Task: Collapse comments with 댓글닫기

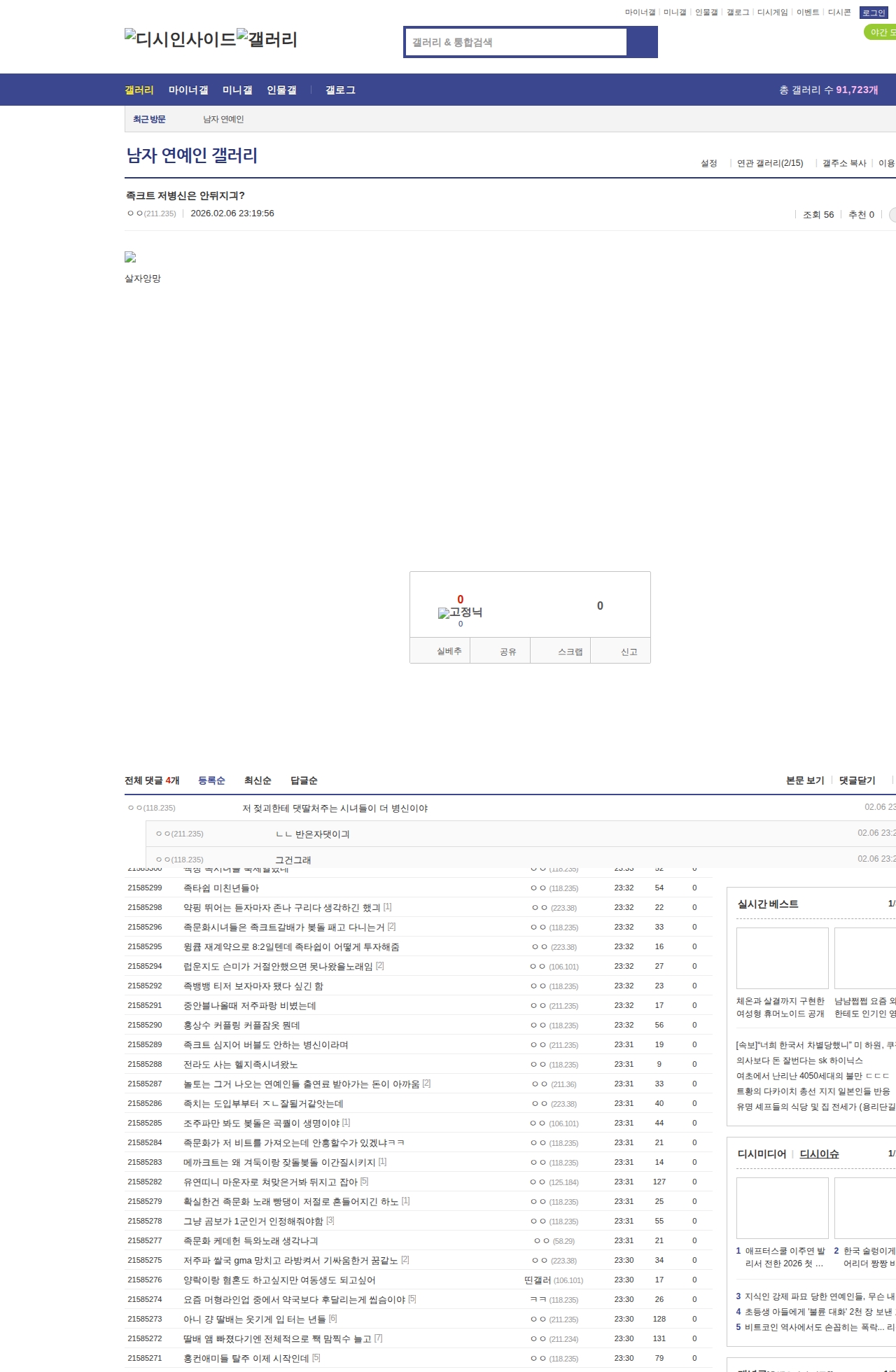Action: 857,780
